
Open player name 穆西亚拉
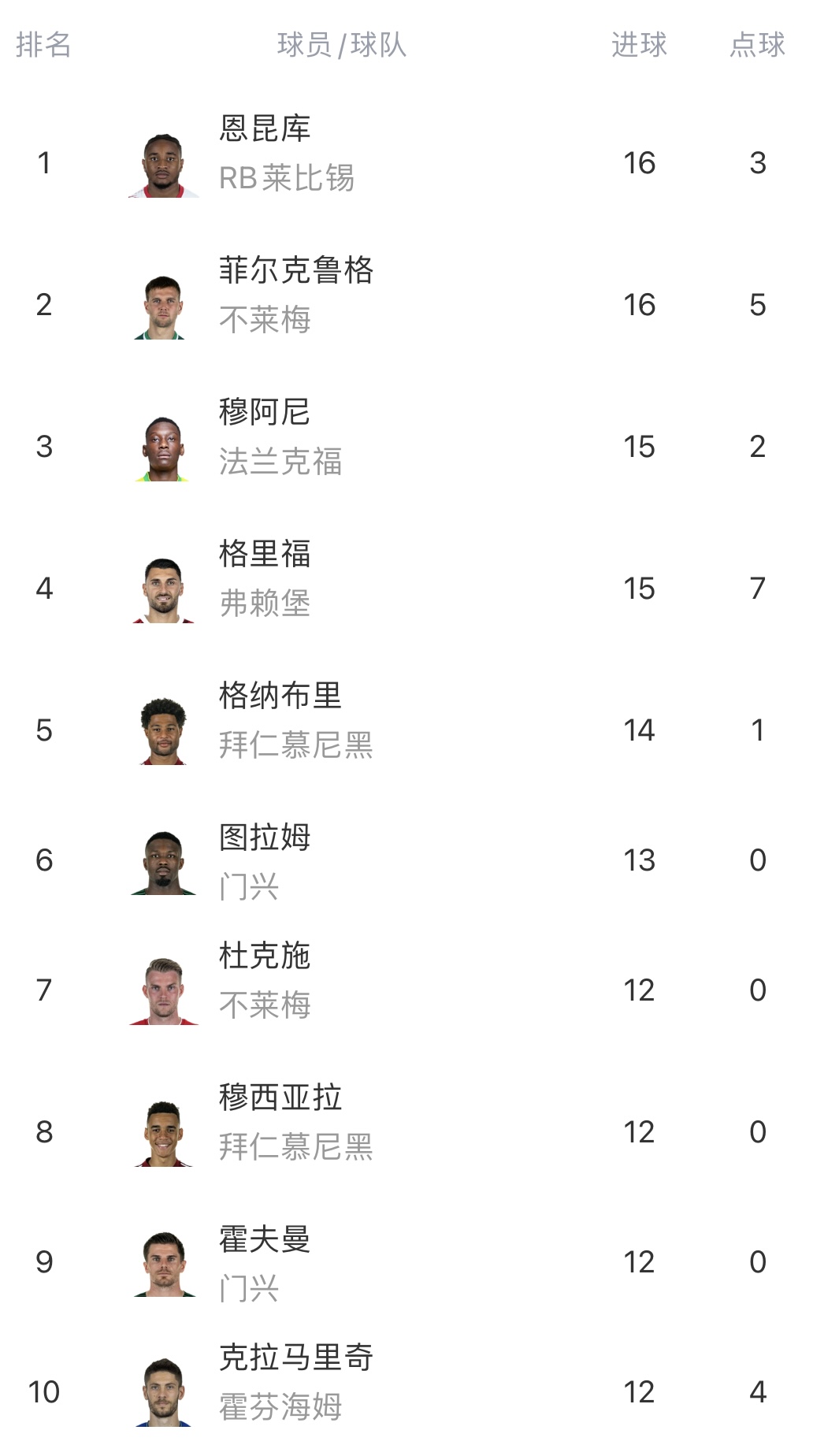pyautogui.click(x=280, y=1098)
